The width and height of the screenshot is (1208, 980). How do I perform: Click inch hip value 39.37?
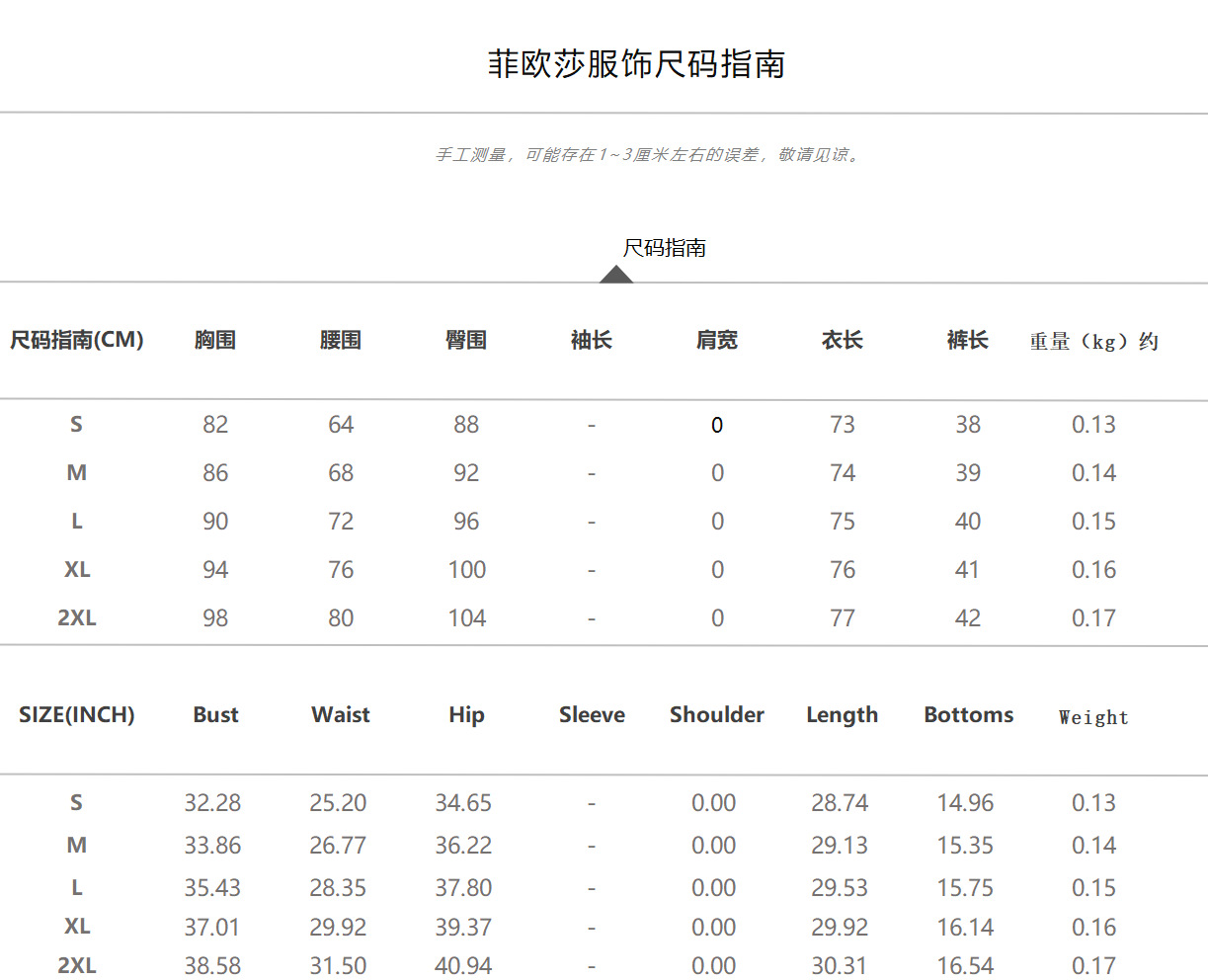(463, 928)
